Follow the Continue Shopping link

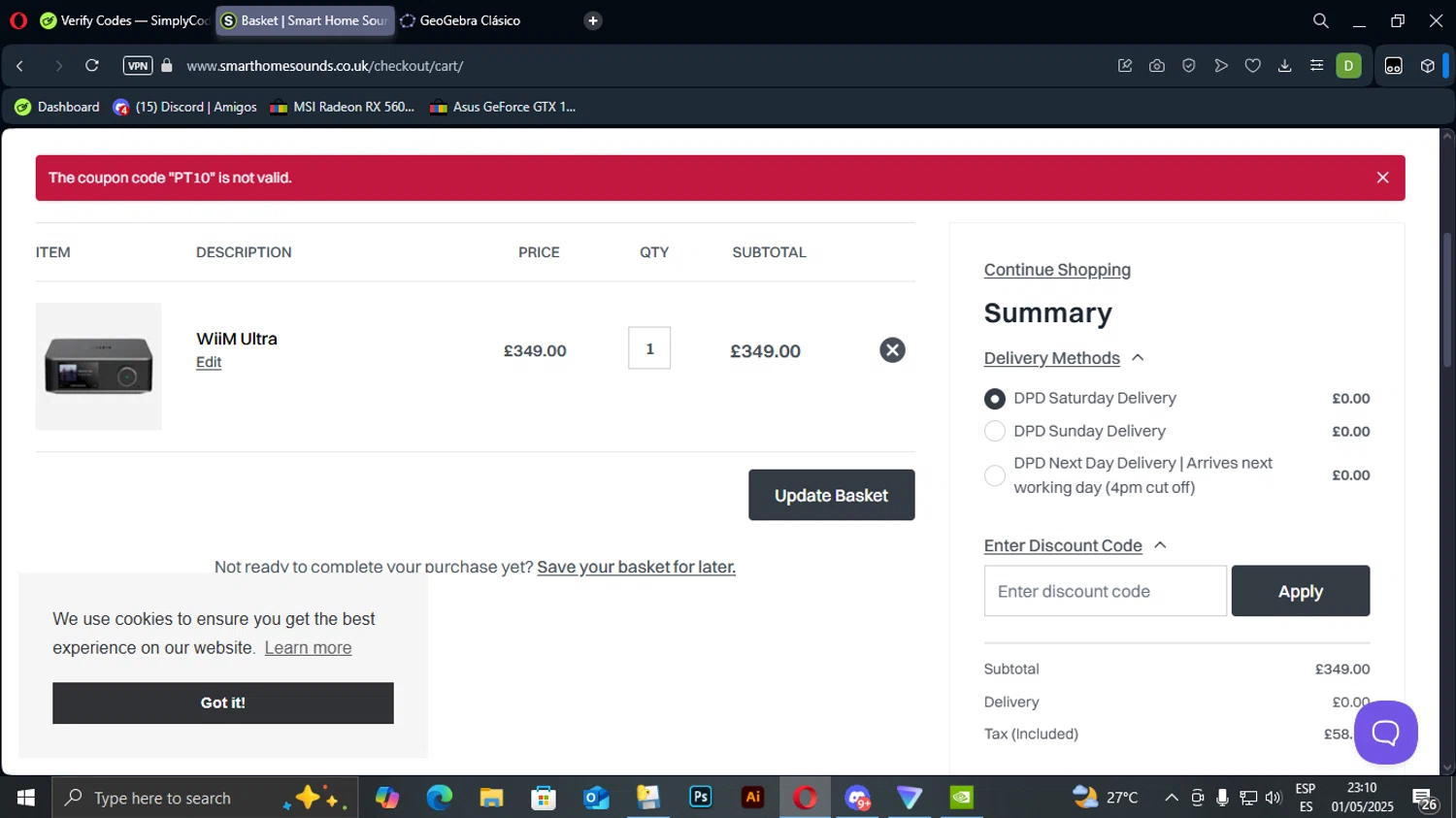click(x=1057, y=270)
